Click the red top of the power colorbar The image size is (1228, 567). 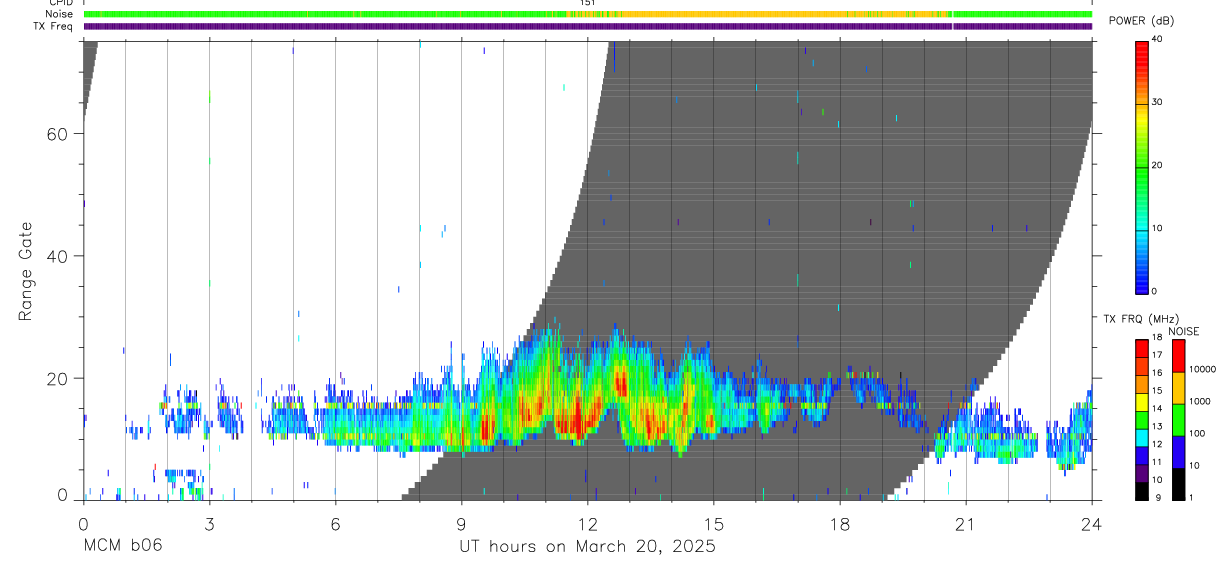[x=1141, y=48]
